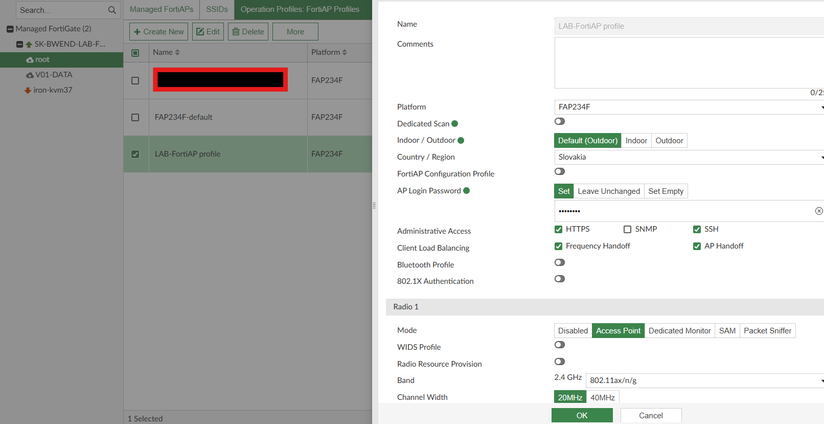Open the More menu button
Image resolution: width=824 pixels, height=424 pixels.
[x=295, y=32]
